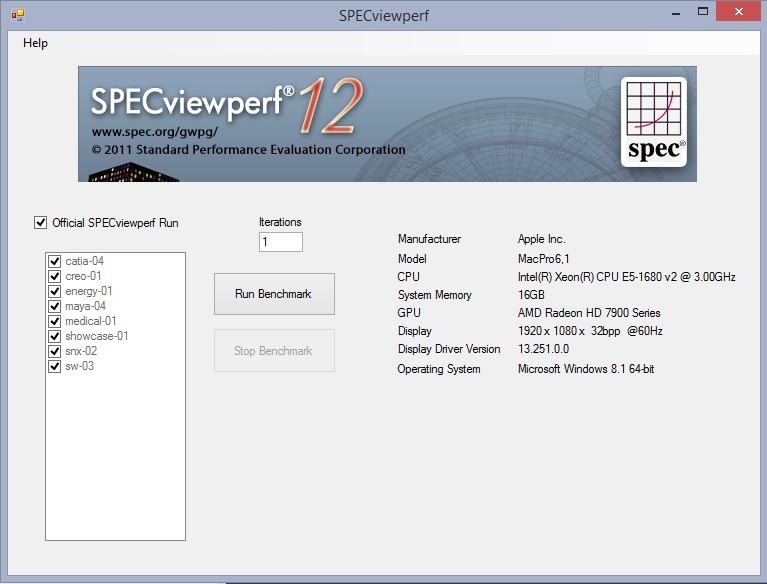Image resolution: width=767 pixels, height=584 pixels.
Task: Toggle the snx-02 viewset checkbox
Action: [54, 351]
